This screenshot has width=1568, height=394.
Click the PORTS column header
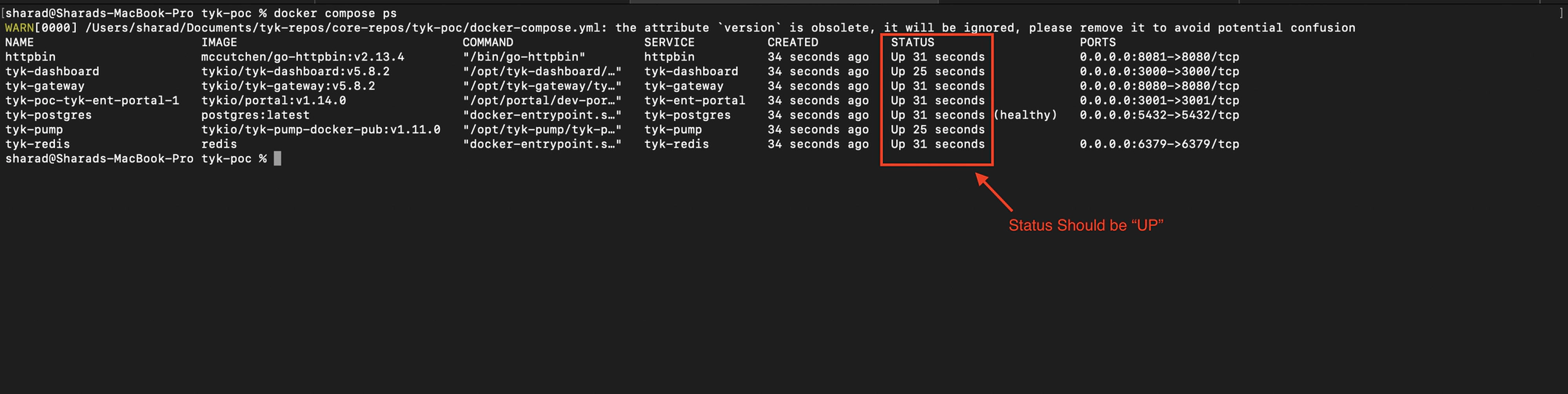pos(1097,42)
